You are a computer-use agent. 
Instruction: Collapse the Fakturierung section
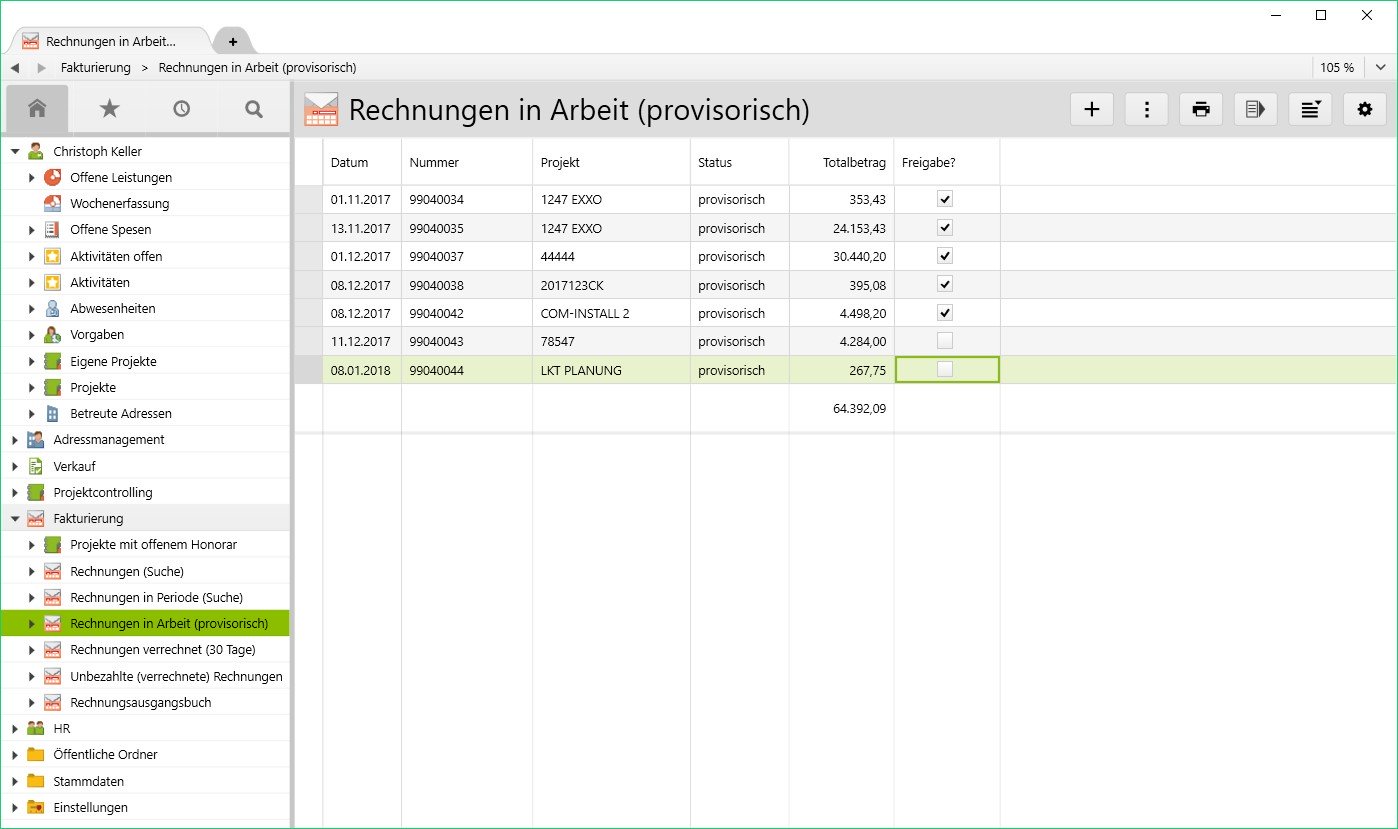coord(15,518)
